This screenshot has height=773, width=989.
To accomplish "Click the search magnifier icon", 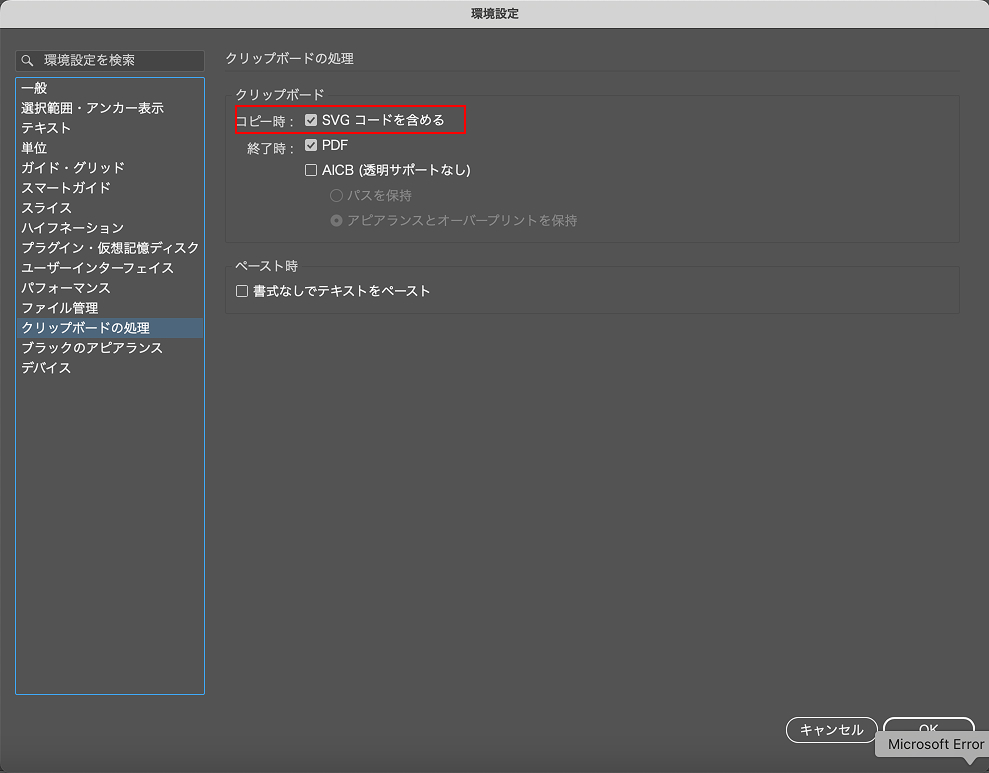I will (x=28, y=61).
